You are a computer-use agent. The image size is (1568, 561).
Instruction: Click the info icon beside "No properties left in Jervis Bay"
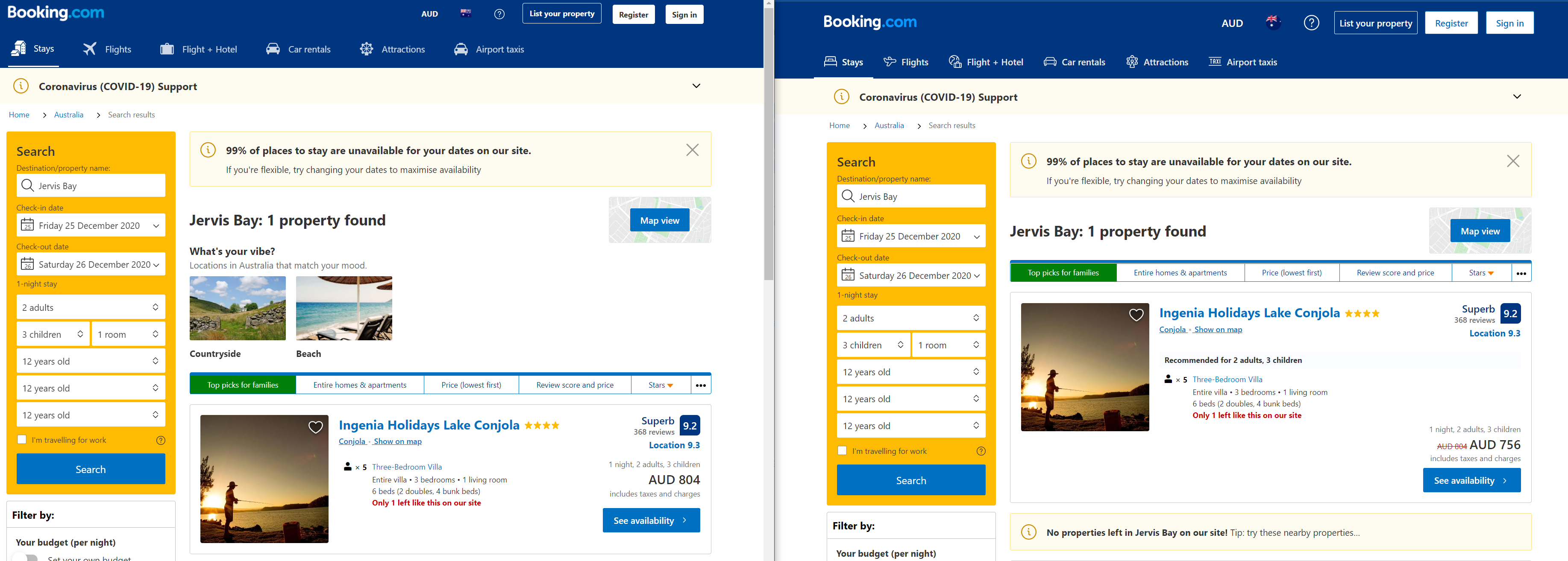click(1028, 532)
